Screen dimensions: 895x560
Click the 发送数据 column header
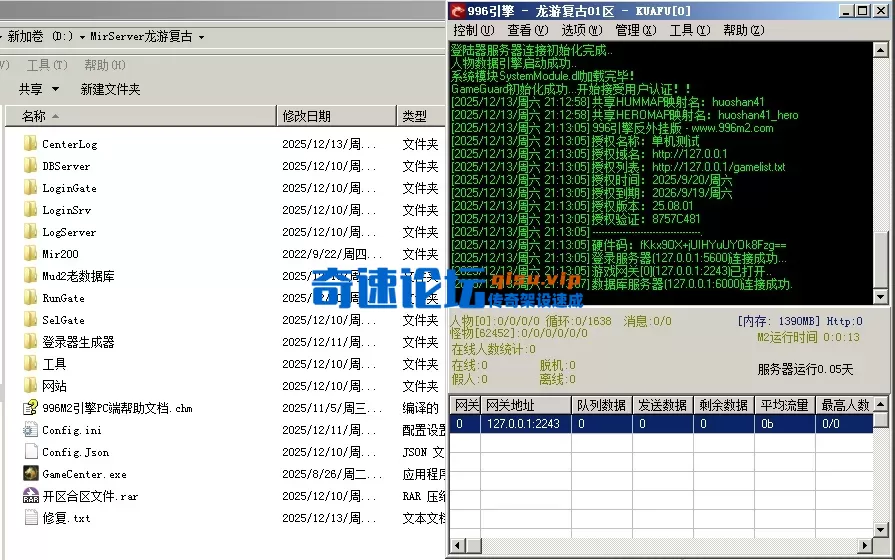pyautogui.click(x=663, y=405)
